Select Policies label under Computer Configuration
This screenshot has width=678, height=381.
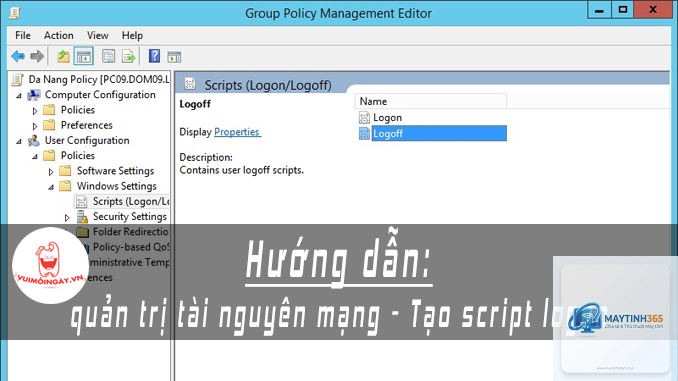[77, 110]
